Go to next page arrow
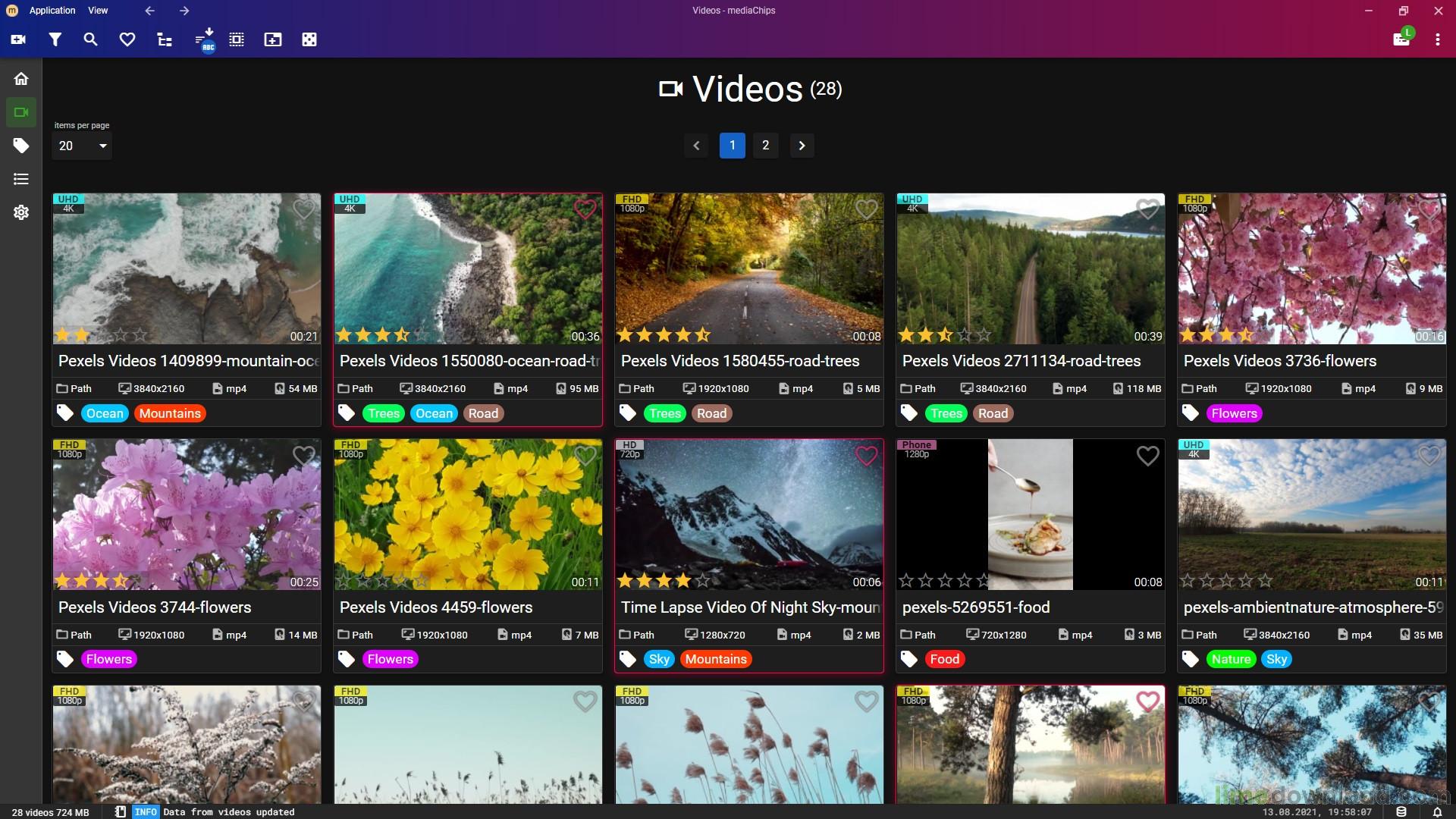The image size is (1456, 819). (802, 146)
